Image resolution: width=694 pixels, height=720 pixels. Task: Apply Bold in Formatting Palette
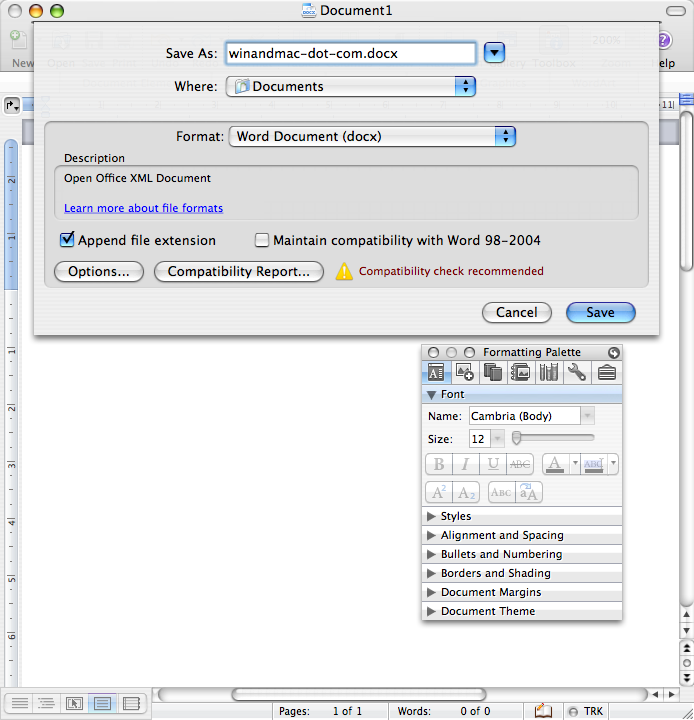[x=439, y=464]
